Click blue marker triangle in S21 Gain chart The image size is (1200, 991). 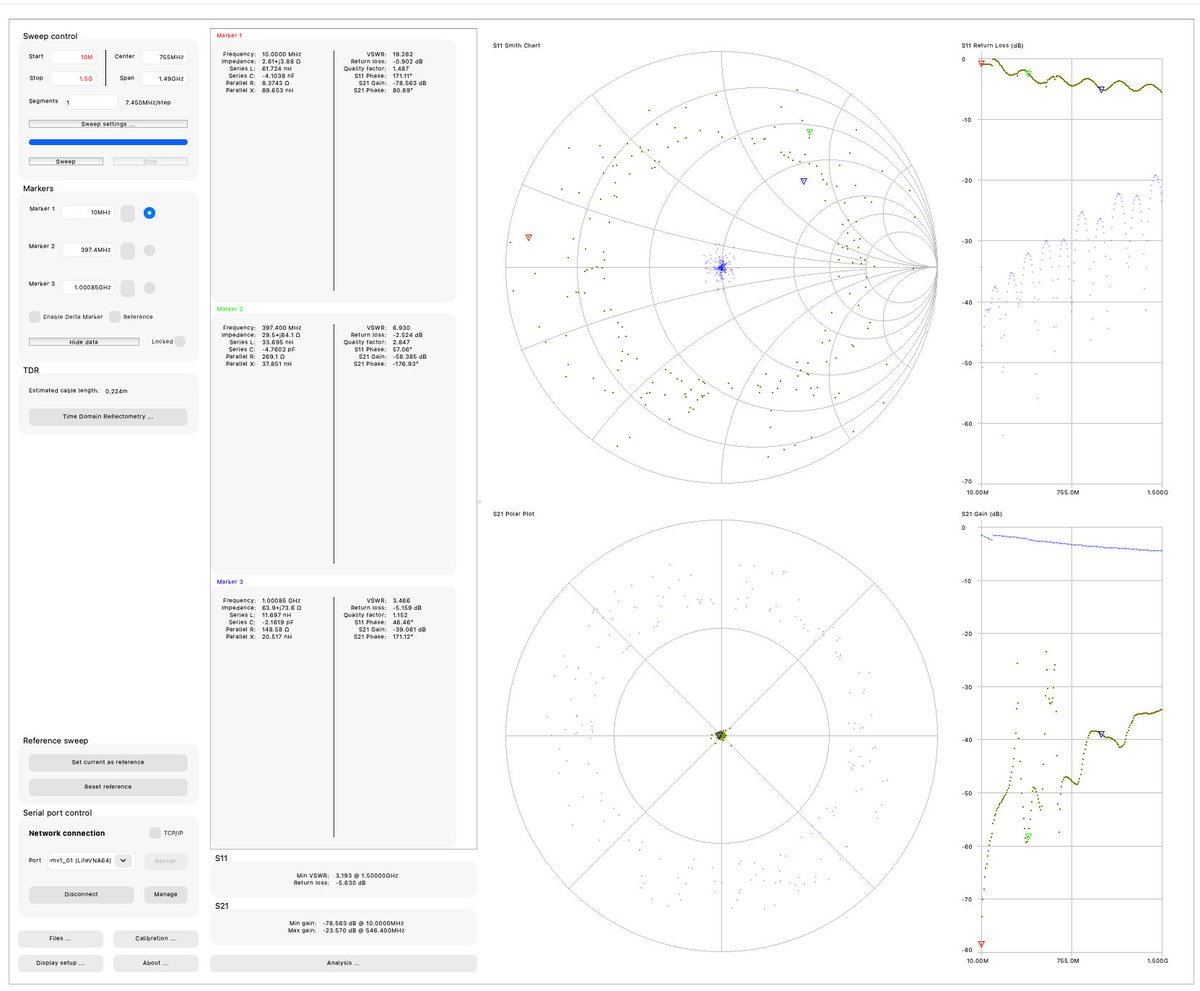point(1101,734)
